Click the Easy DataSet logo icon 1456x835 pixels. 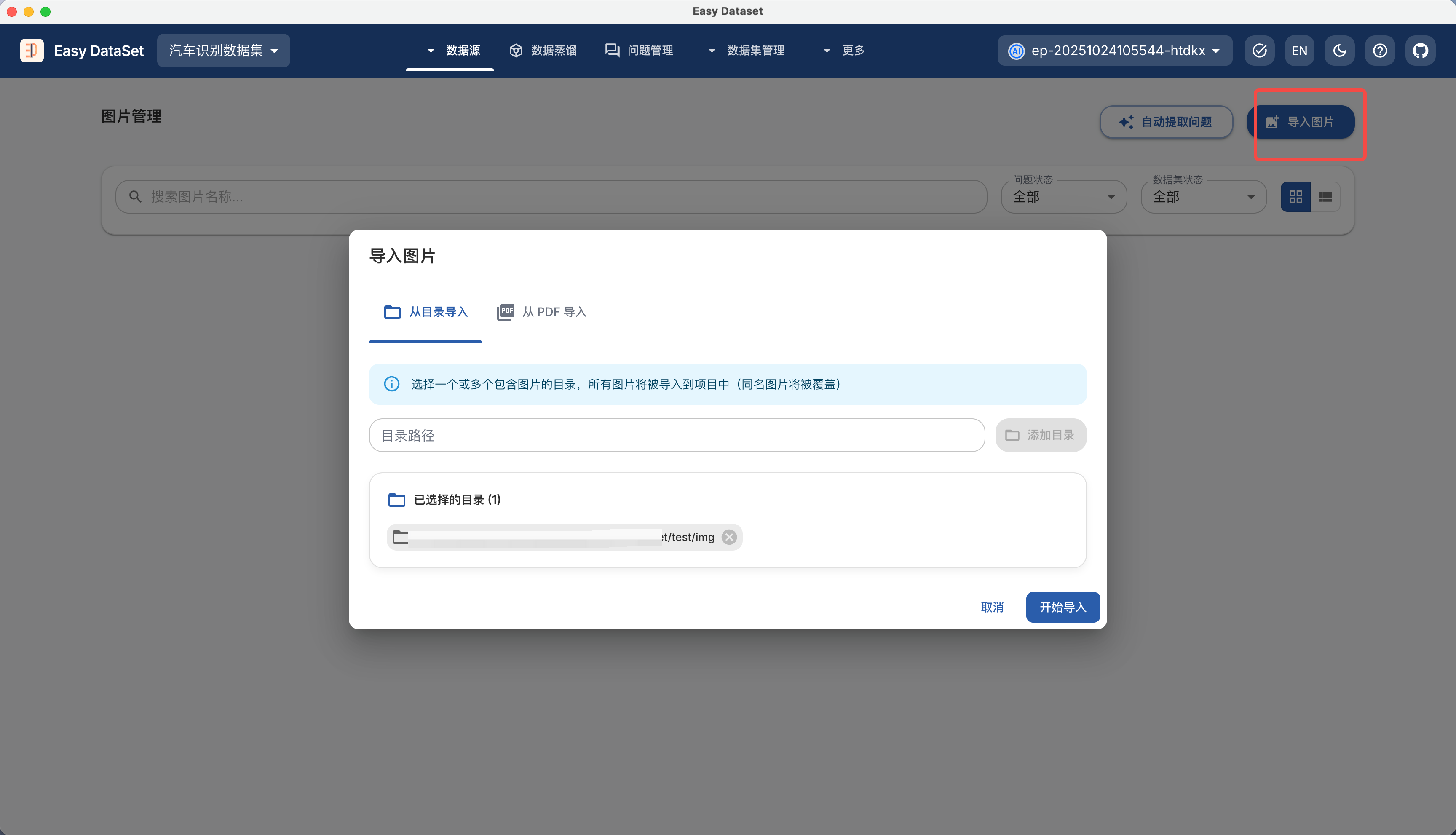click(x=32, y=51)
